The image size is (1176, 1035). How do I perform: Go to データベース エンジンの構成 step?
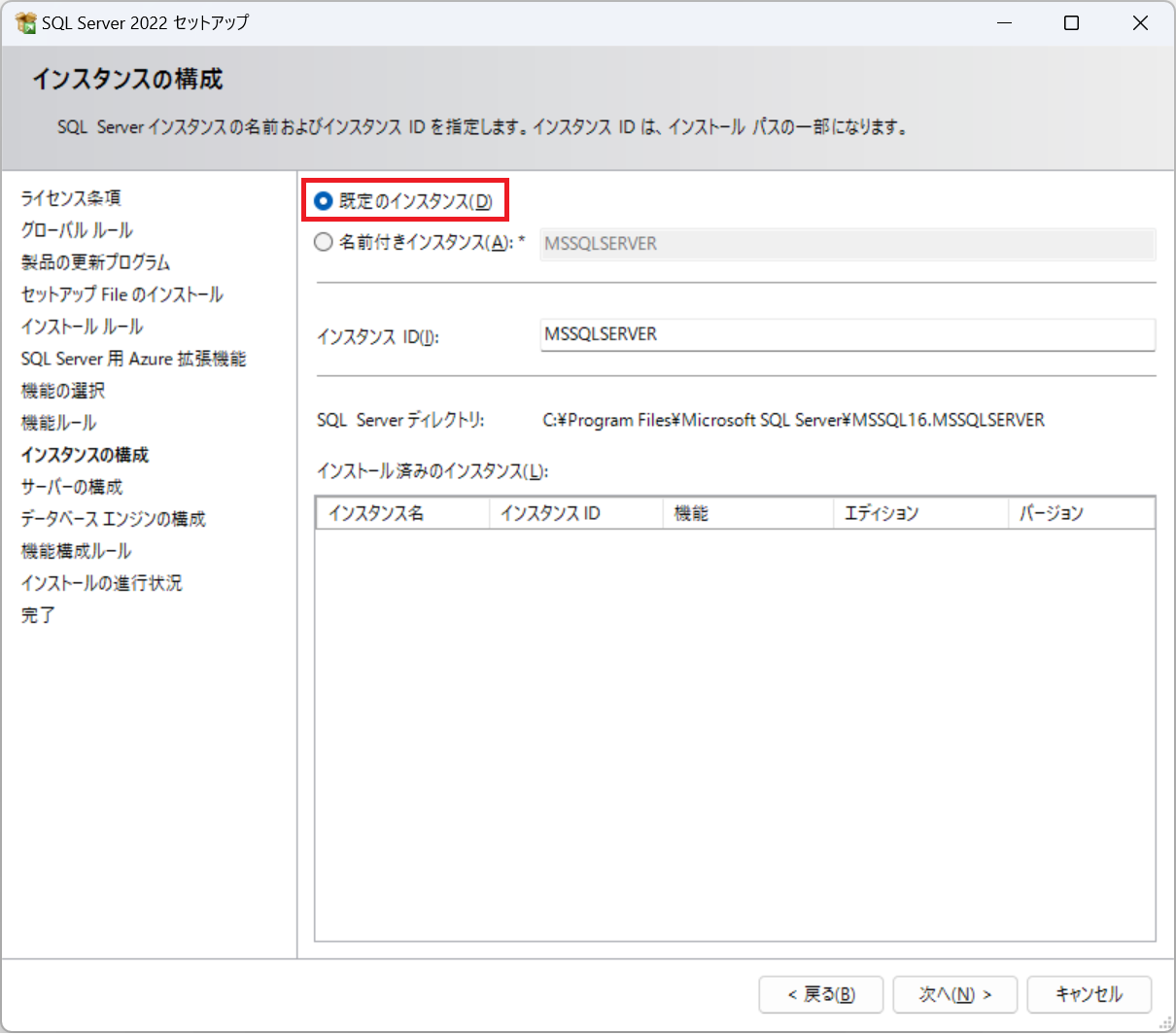point(114,519)
